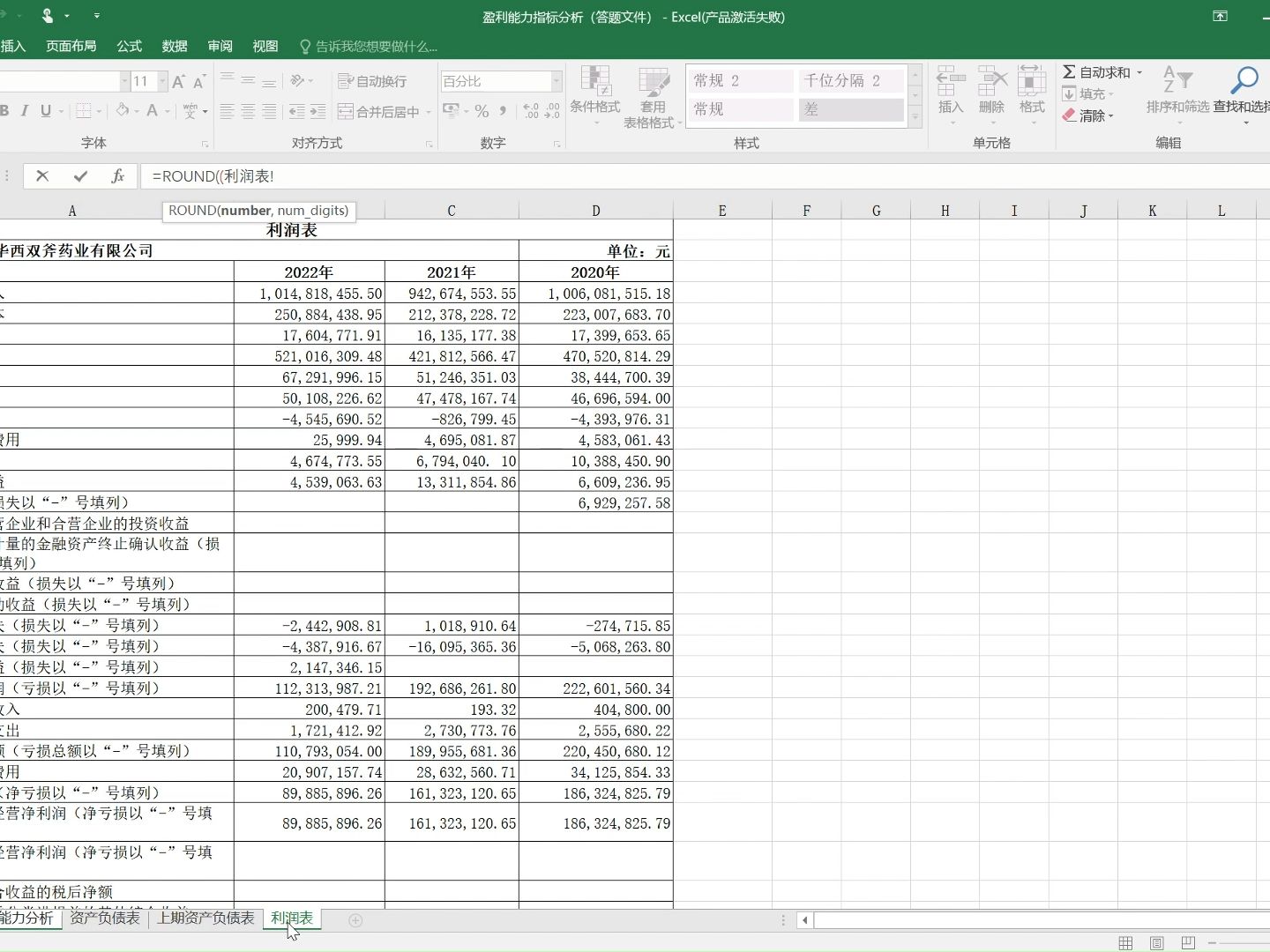Apply the 差 cell style
The height and width of the screenshot is (952, 1270).
(852, 109)
